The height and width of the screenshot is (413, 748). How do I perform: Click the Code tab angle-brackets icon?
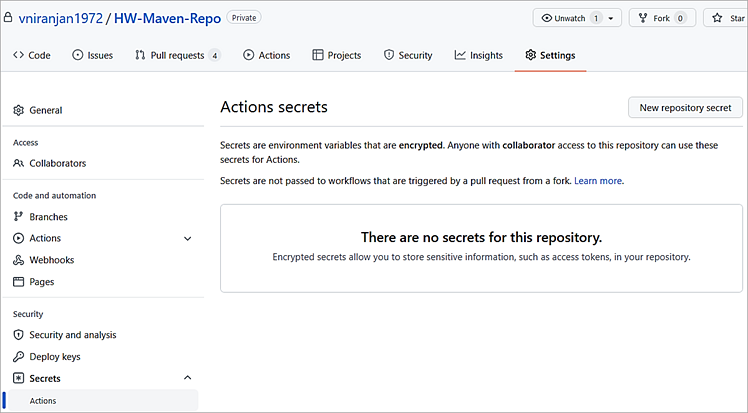pyautogui.click(x=19, y=55)
